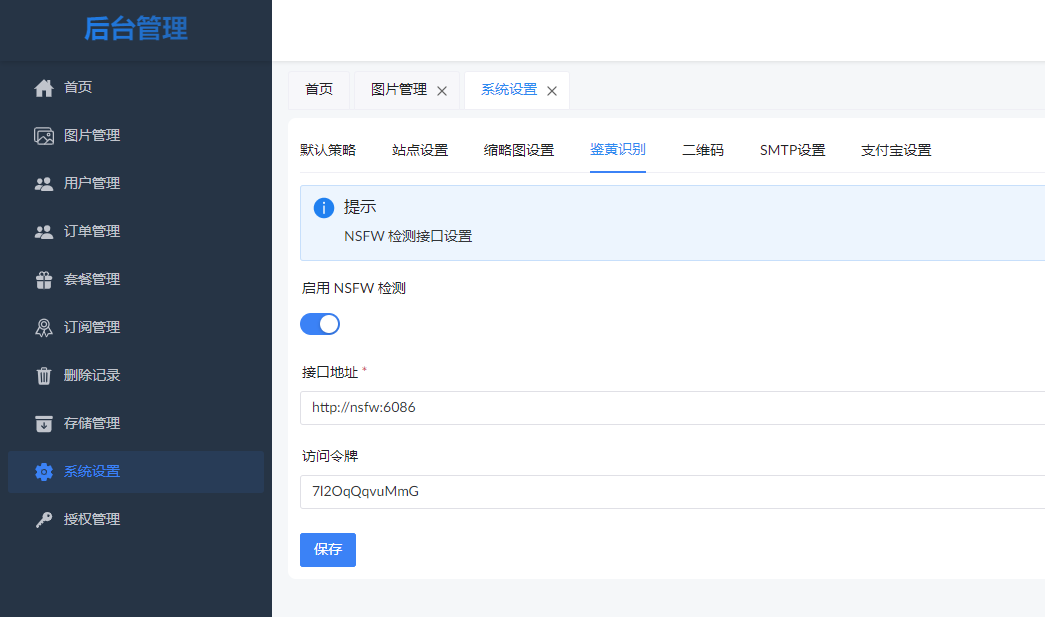The width and height of the screenshot is (1045, 617).
Task: Switch to the 站点设置 tab
Action: [420, 151]
